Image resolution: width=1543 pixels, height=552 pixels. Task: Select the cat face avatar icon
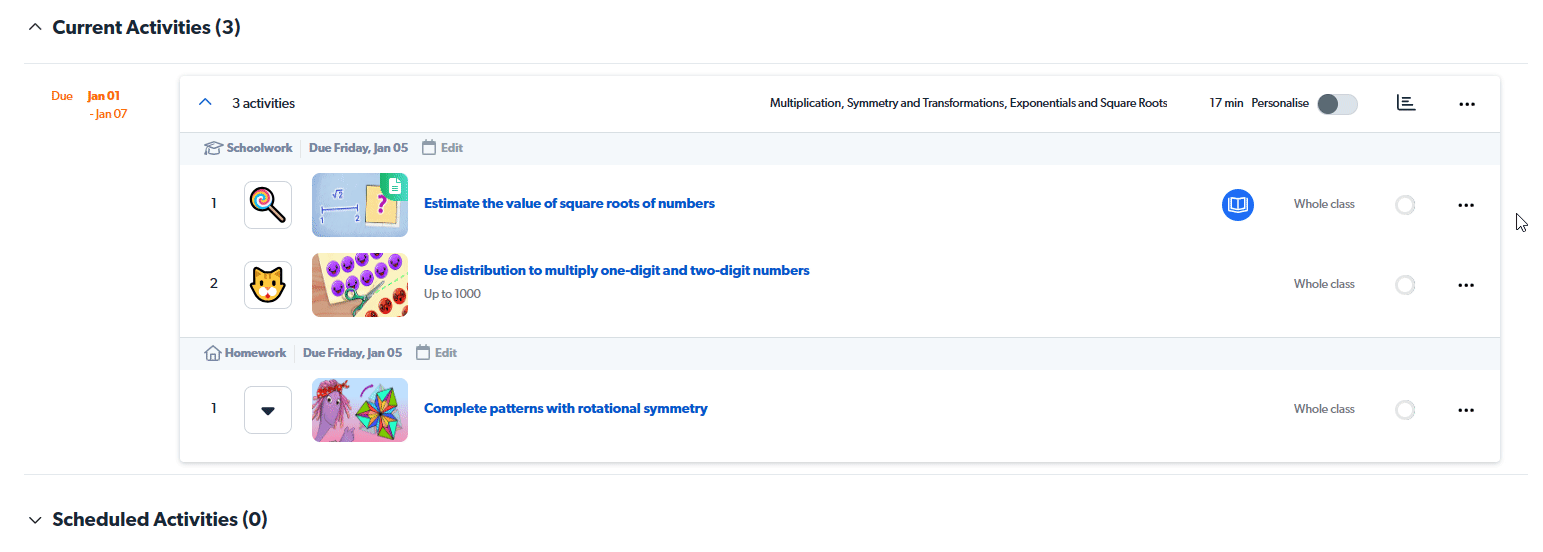[268, 285]
